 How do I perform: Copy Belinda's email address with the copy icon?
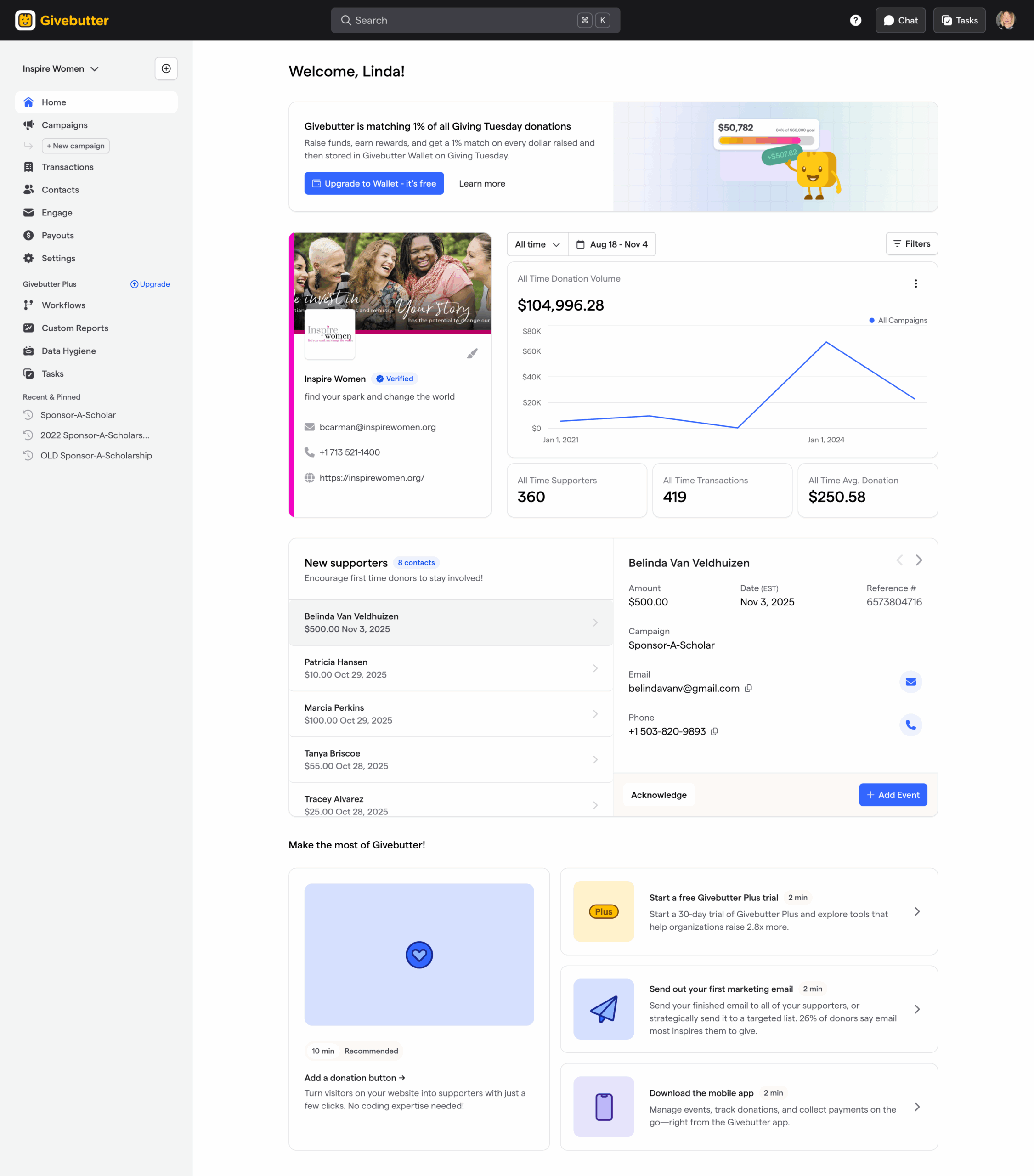pos(748,688)
